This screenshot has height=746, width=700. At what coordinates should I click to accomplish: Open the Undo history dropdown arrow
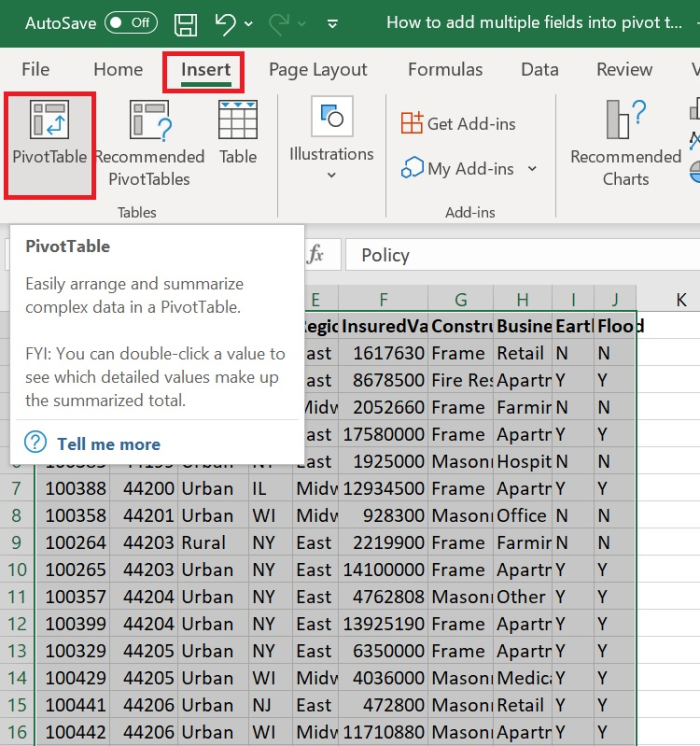click(249, 23)
